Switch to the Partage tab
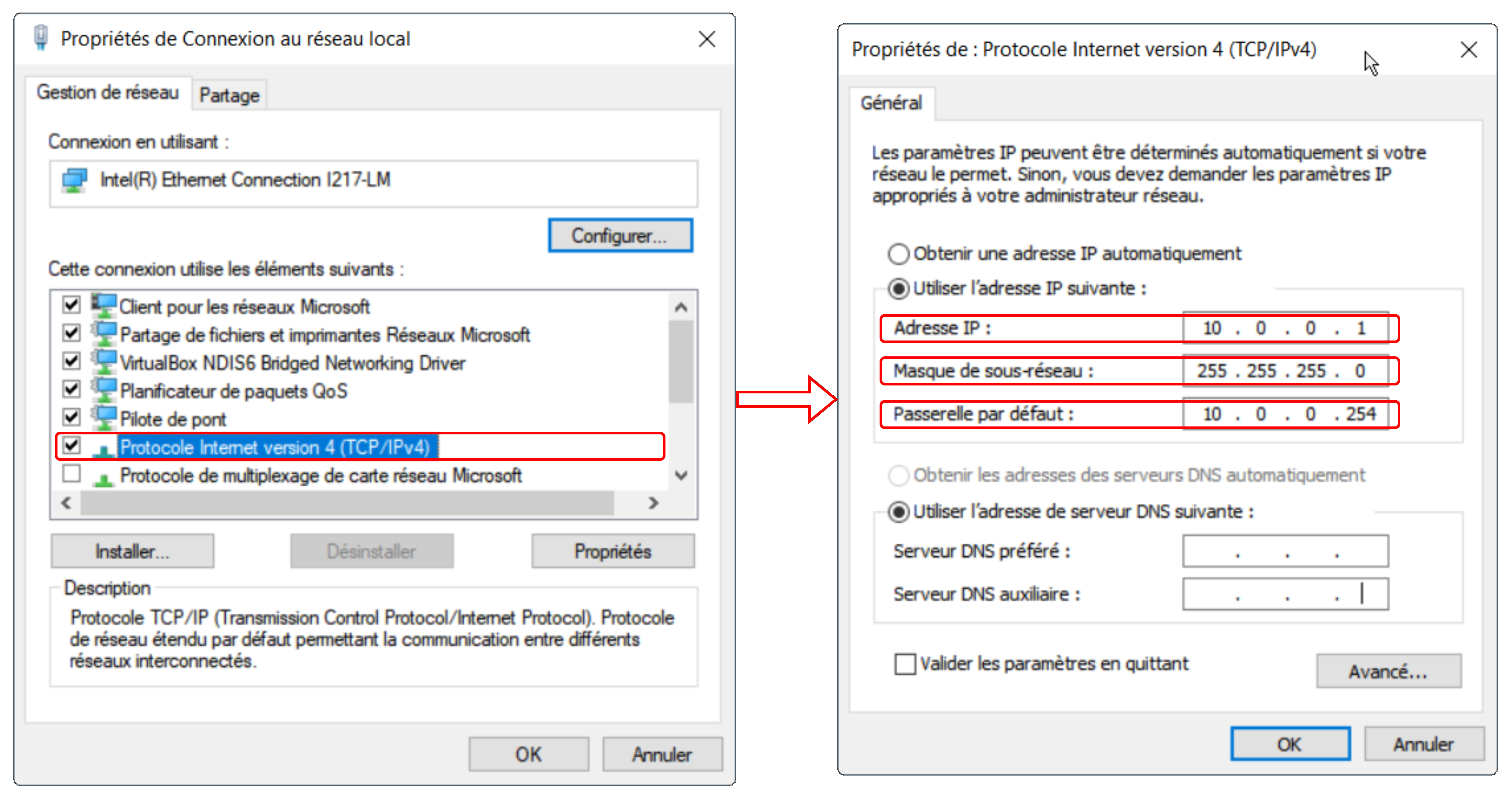This screenshot has width=1512, height=800. (229, 95)
